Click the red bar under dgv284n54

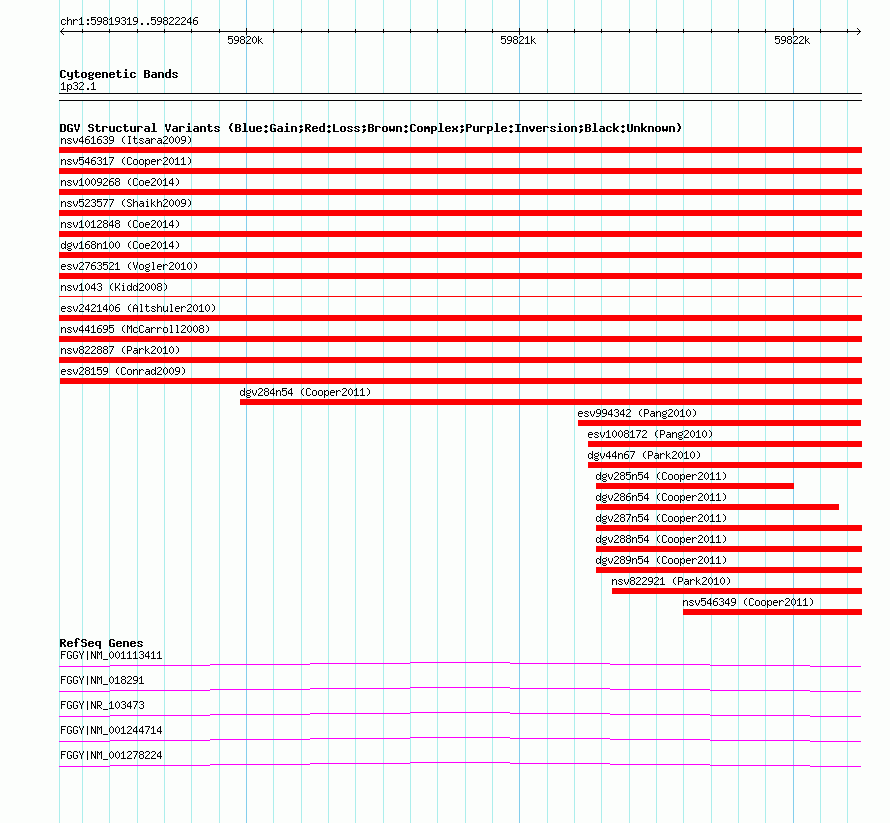point(551,402)
